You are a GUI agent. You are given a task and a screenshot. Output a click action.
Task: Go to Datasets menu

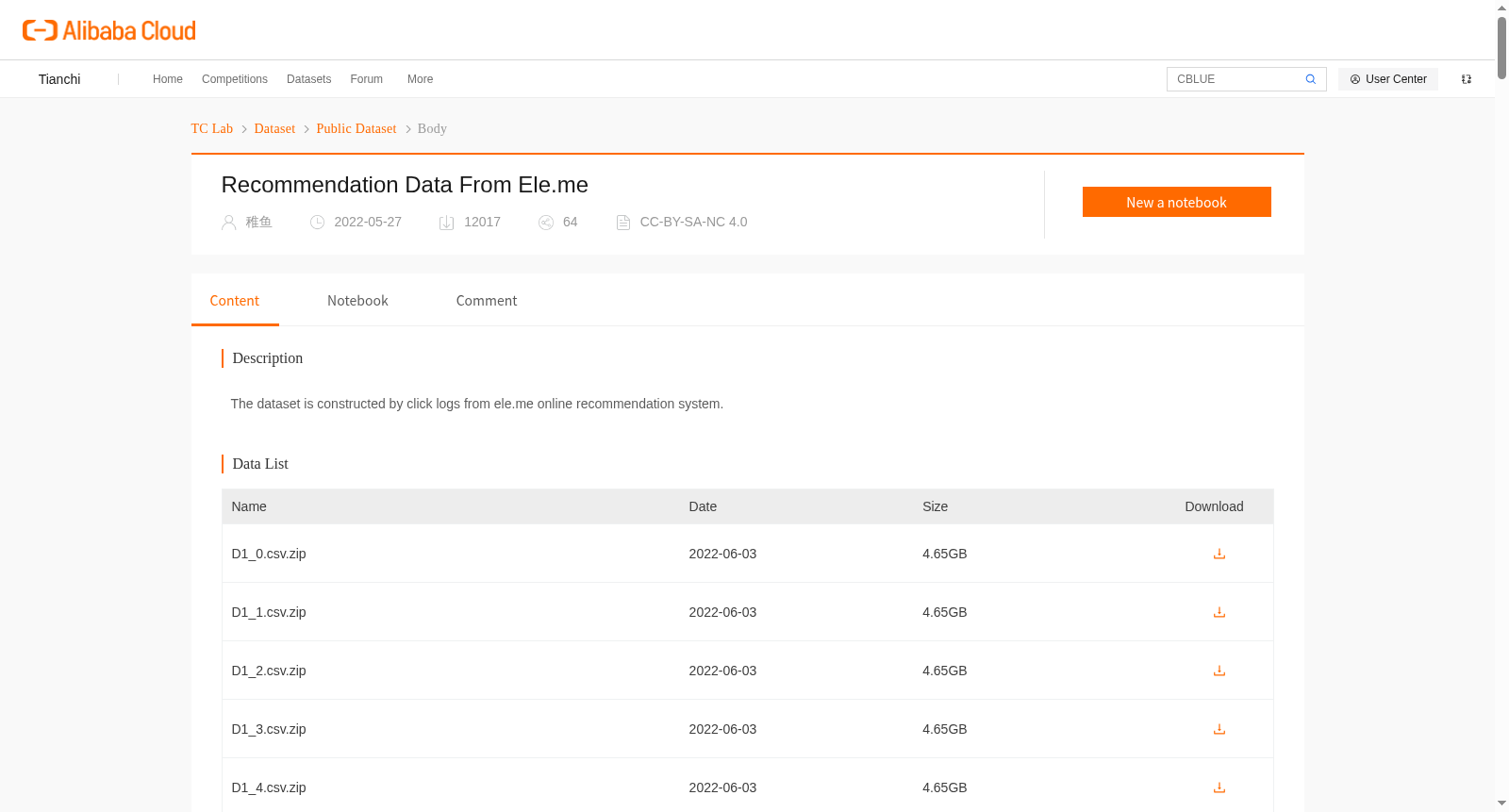click(x=309, y=79)
